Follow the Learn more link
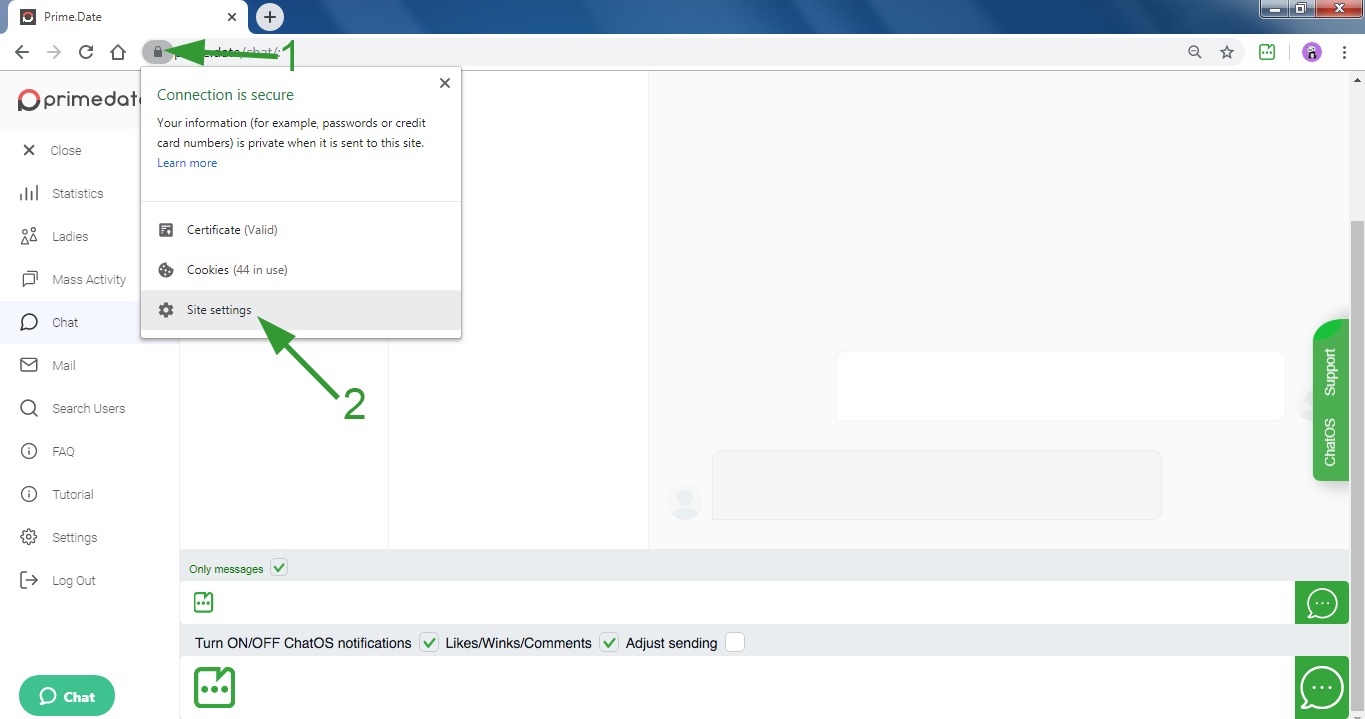Screen dimensions: 1365x719 tap(187, 163)
